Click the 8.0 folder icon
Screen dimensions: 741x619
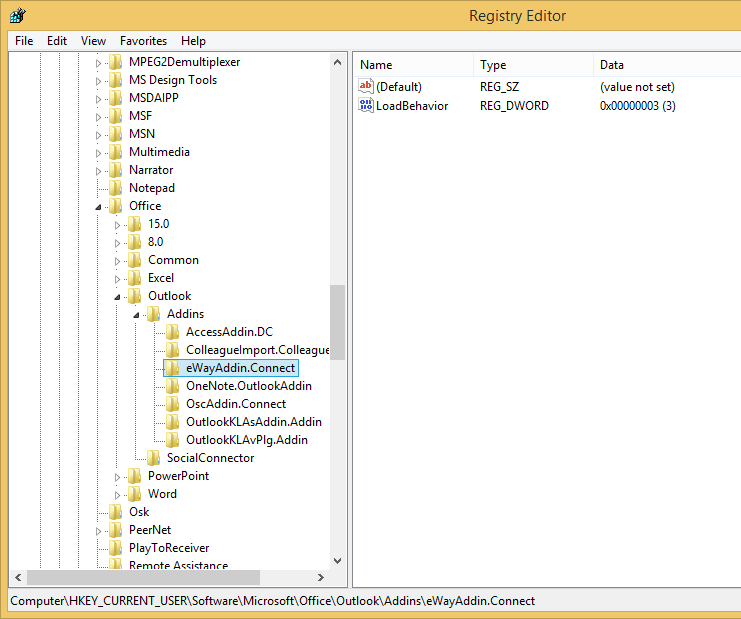click(x=135, y=242)
